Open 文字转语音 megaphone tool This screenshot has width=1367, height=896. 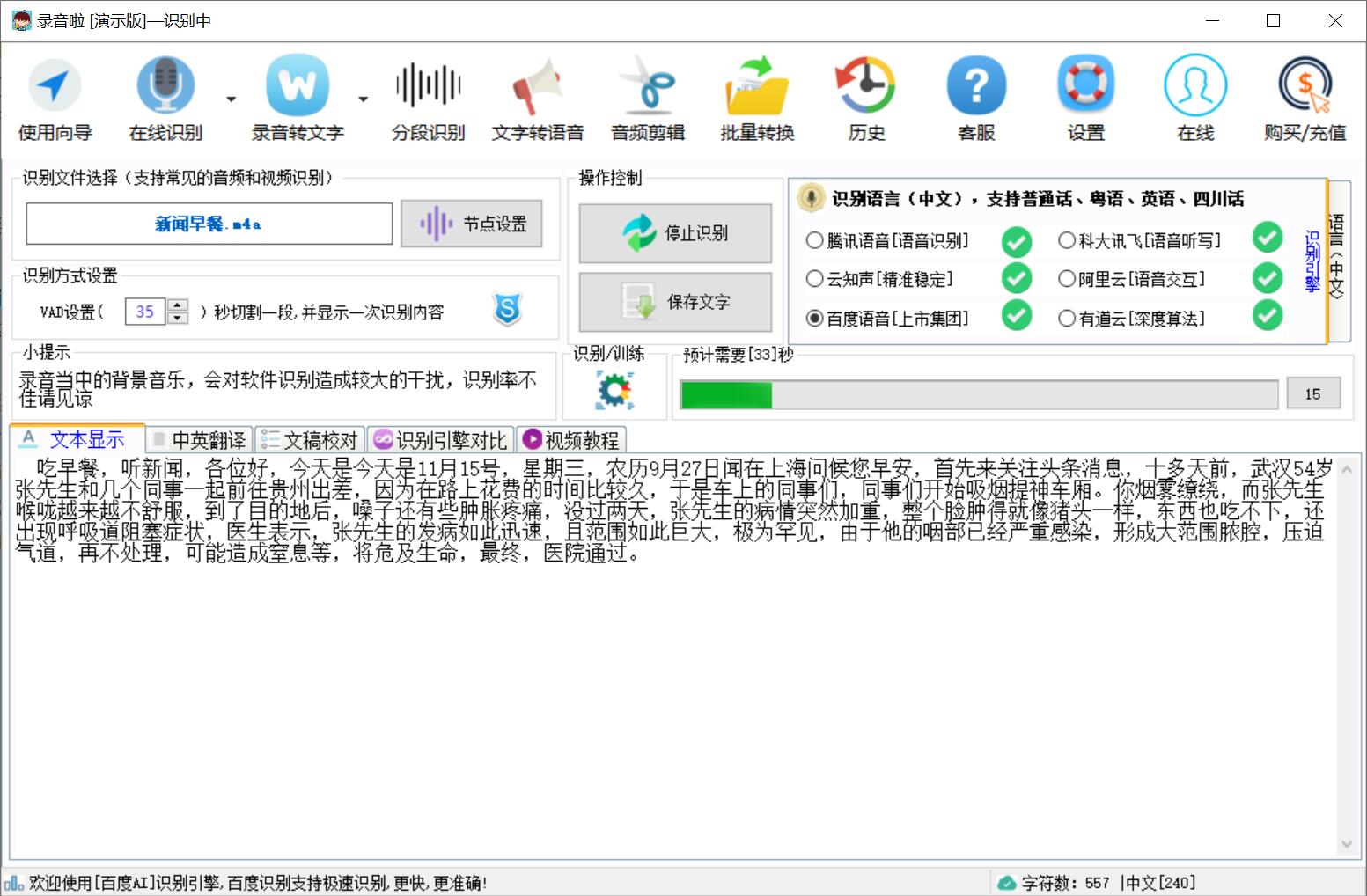(x=538, y=99)
